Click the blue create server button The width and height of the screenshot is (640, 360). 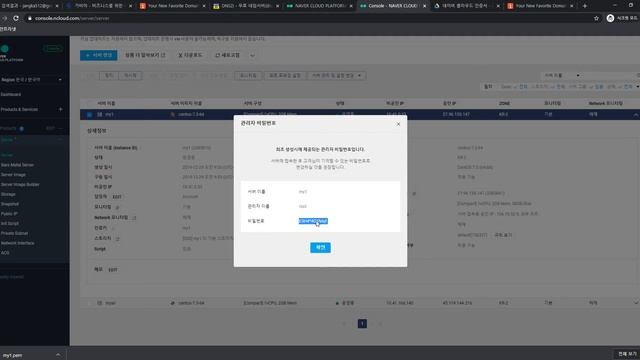99,55
